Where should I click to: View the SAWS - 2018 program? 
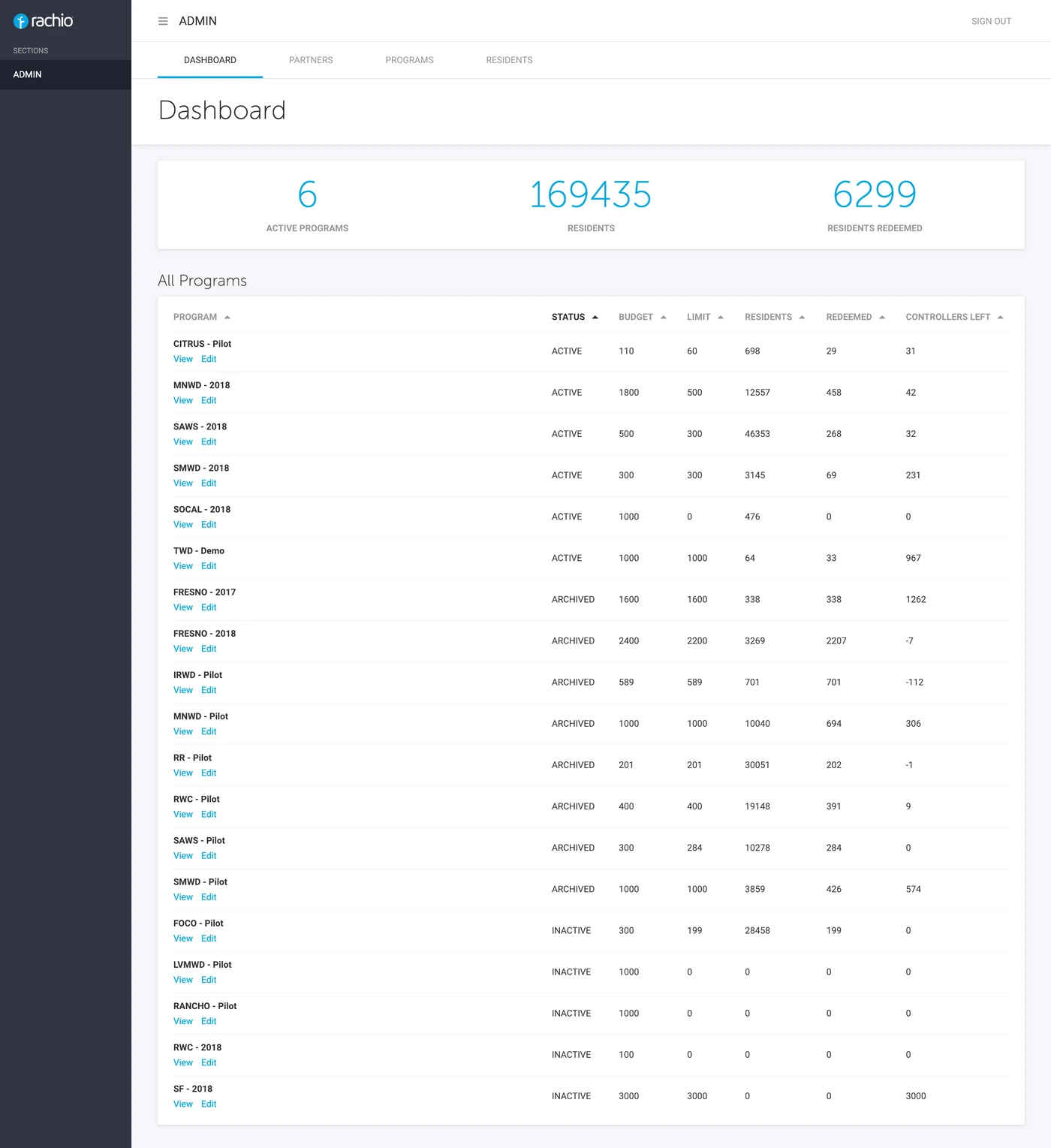coord(183,441)
